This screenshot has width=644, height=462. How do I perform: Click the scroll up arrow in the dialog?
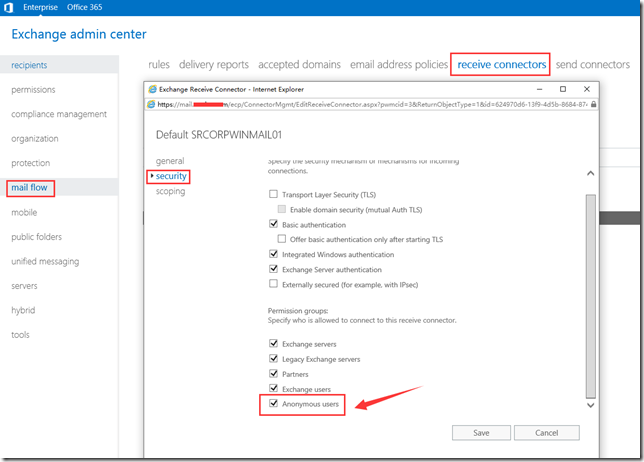591,173
